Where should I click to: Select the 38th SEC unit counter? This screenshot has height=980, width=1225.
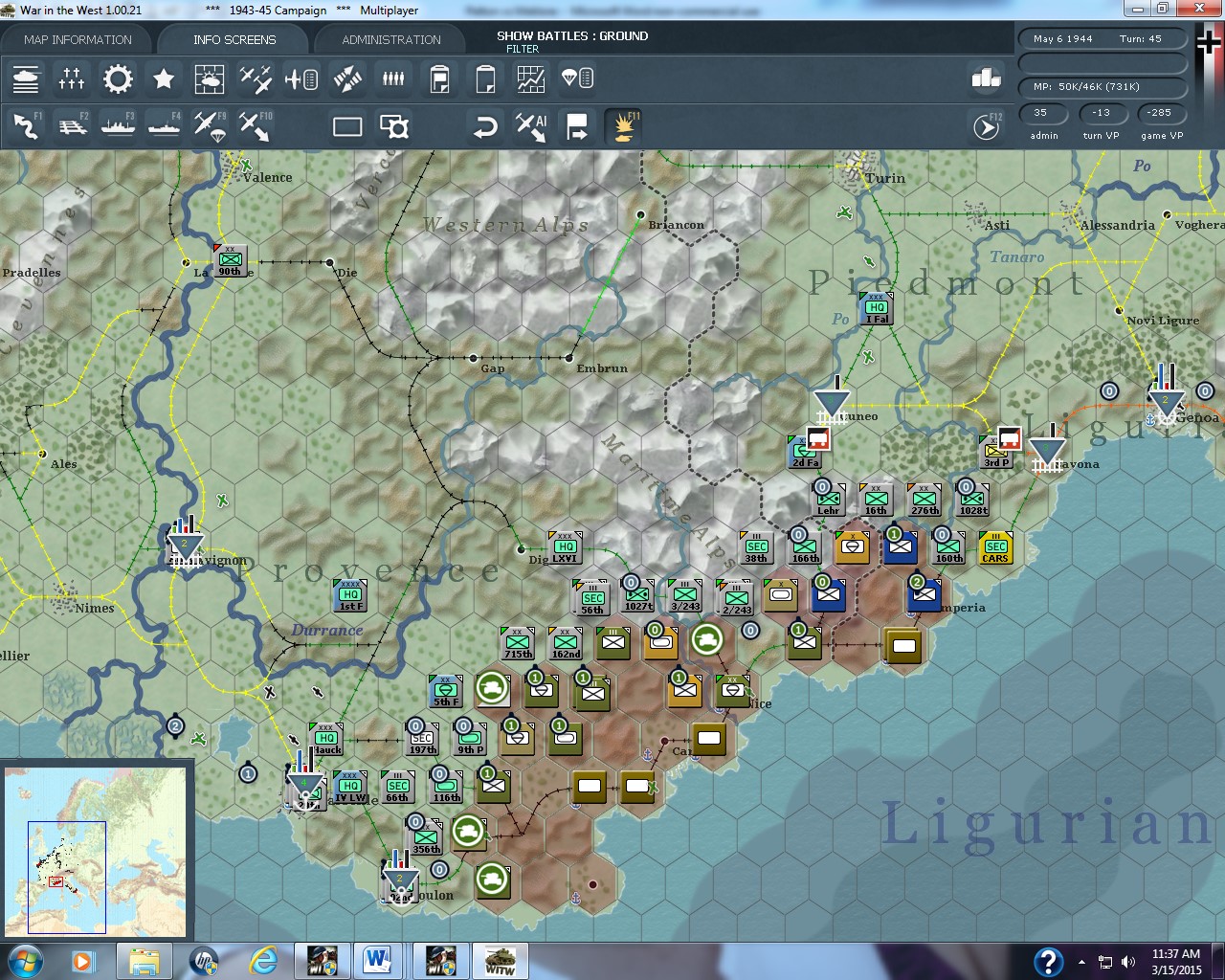click(756, 547)
